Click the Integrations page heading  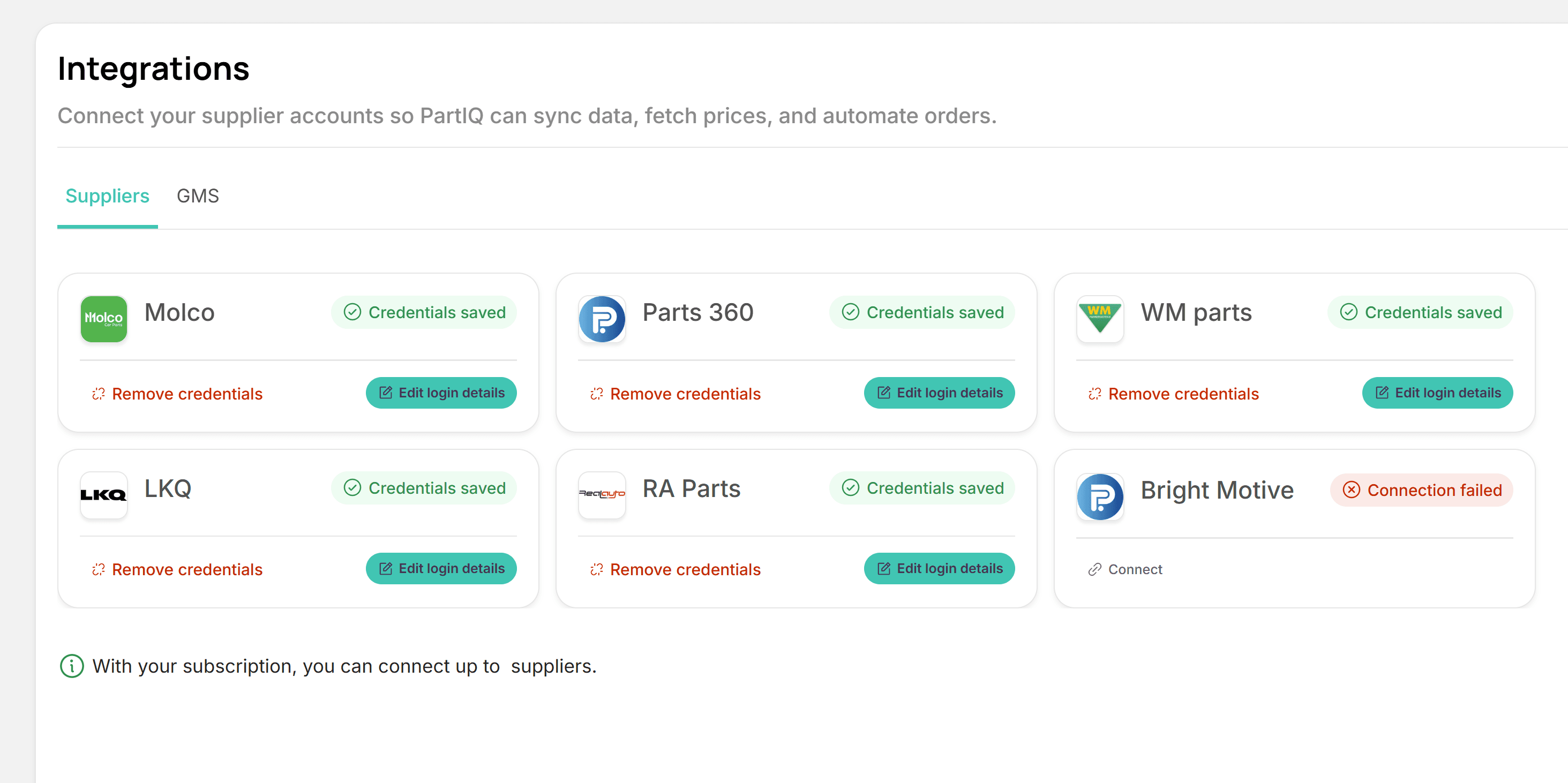[x=153, y=69]
